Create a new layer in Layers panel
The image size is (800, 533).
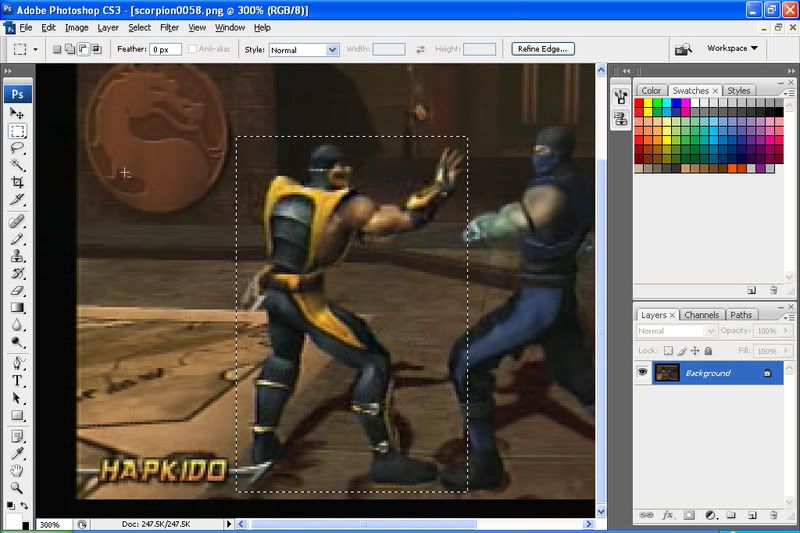tap(752, 515)
